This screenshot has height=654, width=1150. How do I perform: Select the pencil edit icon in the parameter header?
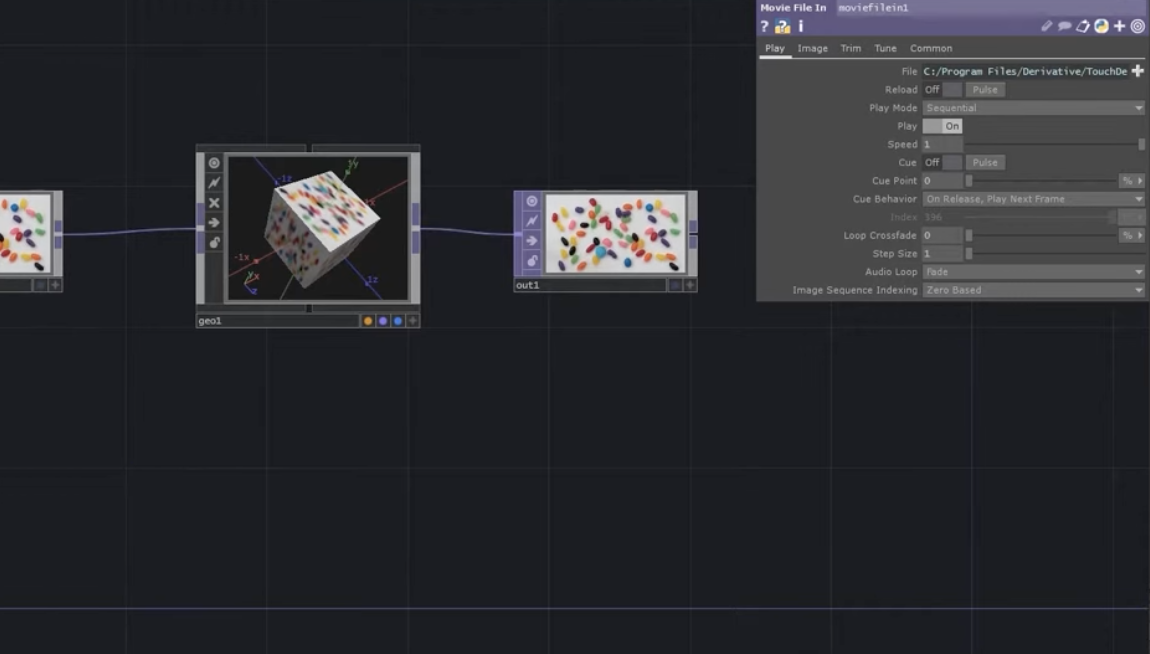point(1046,26)
